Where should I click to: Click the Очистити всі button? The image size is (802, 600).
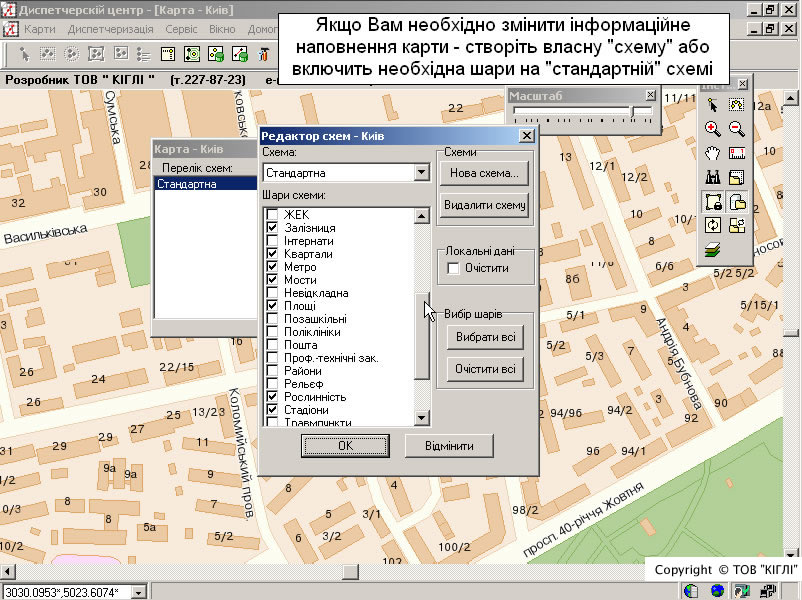[x=485, y=369]
